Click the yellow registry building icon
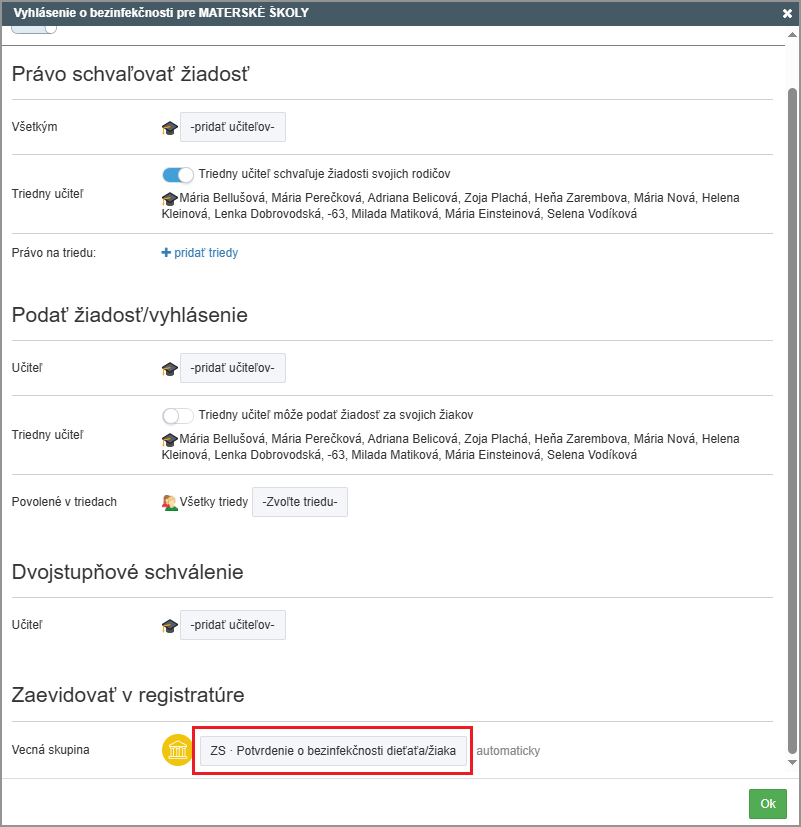801x827 pixels. click(177, 750)
